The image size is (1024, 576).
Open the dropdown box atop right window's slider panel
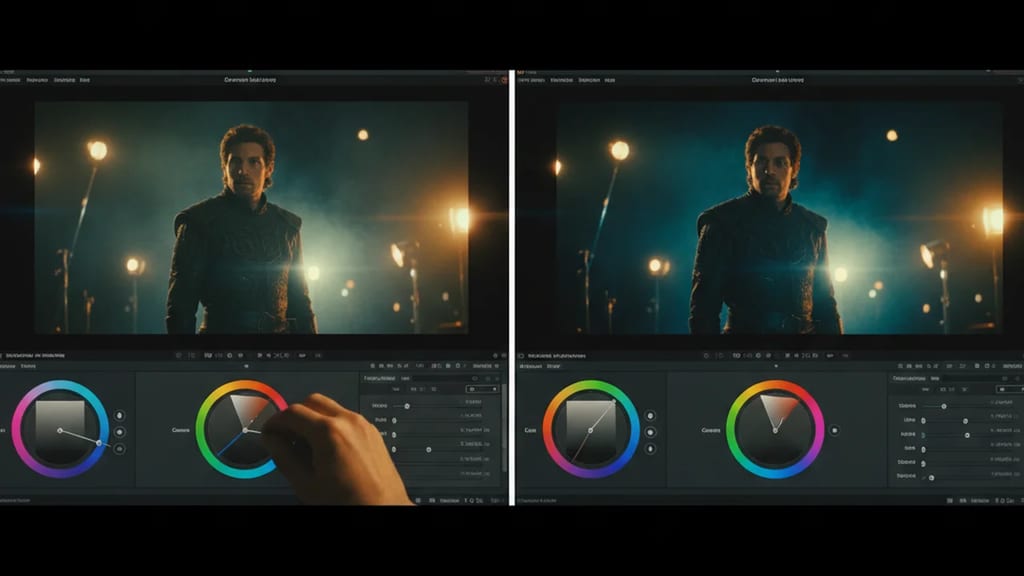[1008, 389]
